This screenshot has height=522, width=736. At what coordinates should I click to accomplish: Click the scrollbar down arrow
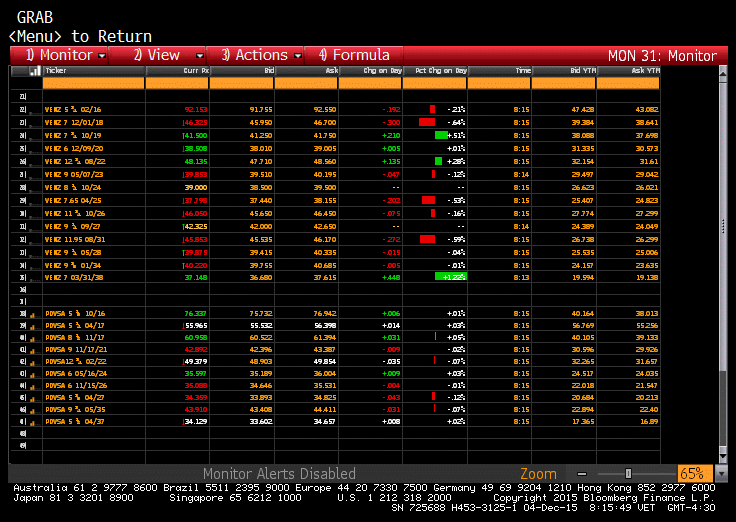(x=723, y=455)
